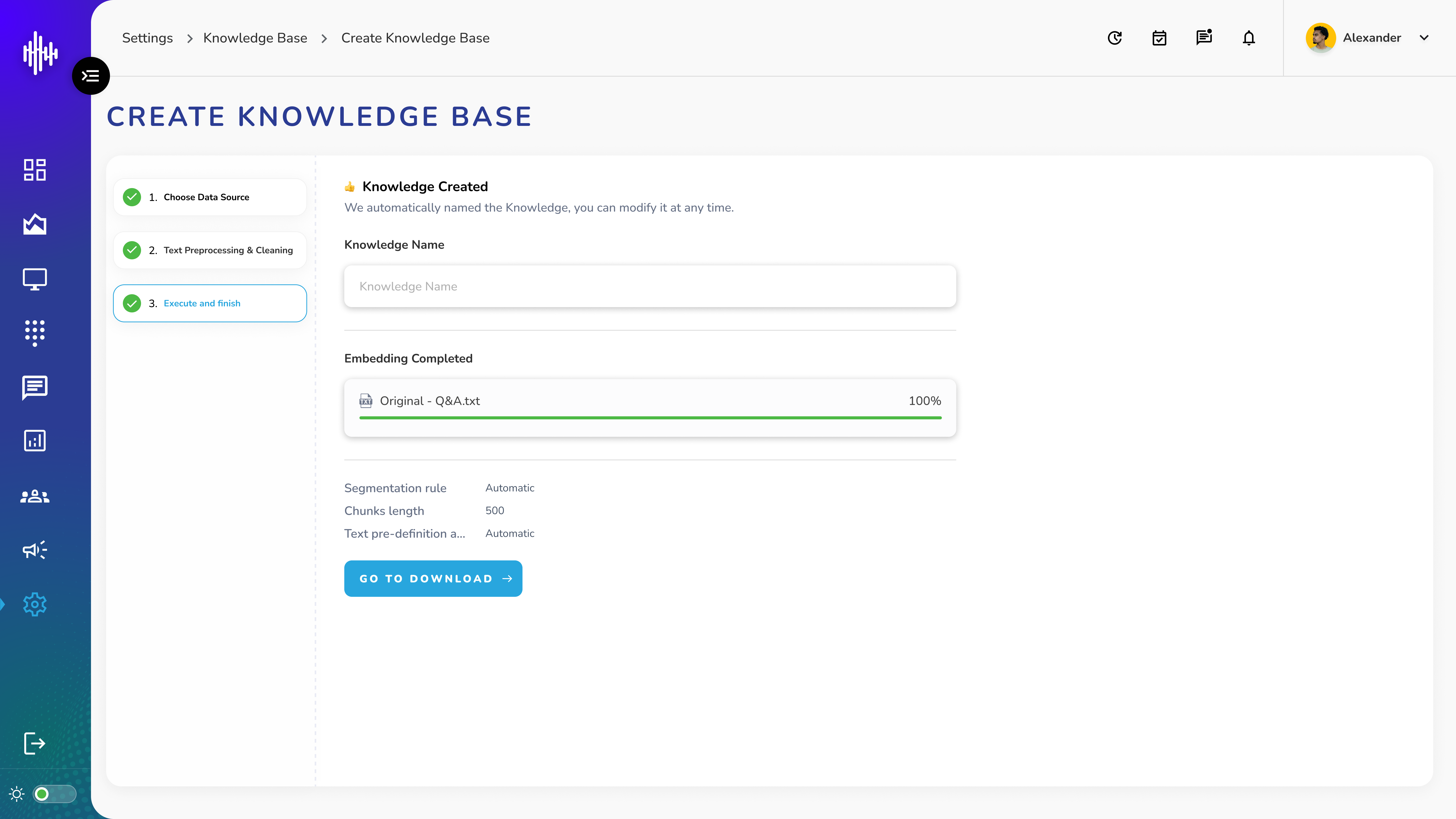Click the sun brightness icon
1456x819 pixels.
[16, 794]
